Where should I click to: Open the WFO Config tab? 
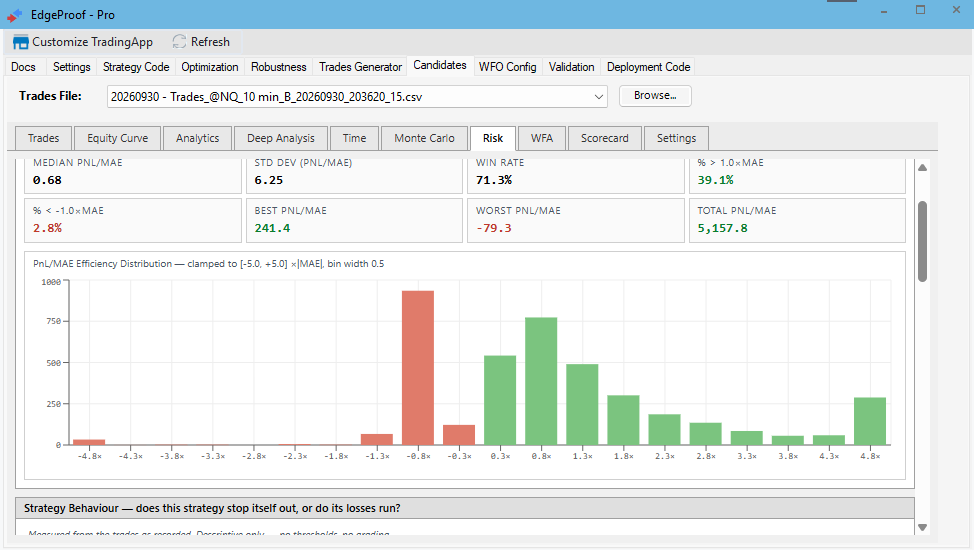point(507,67)
